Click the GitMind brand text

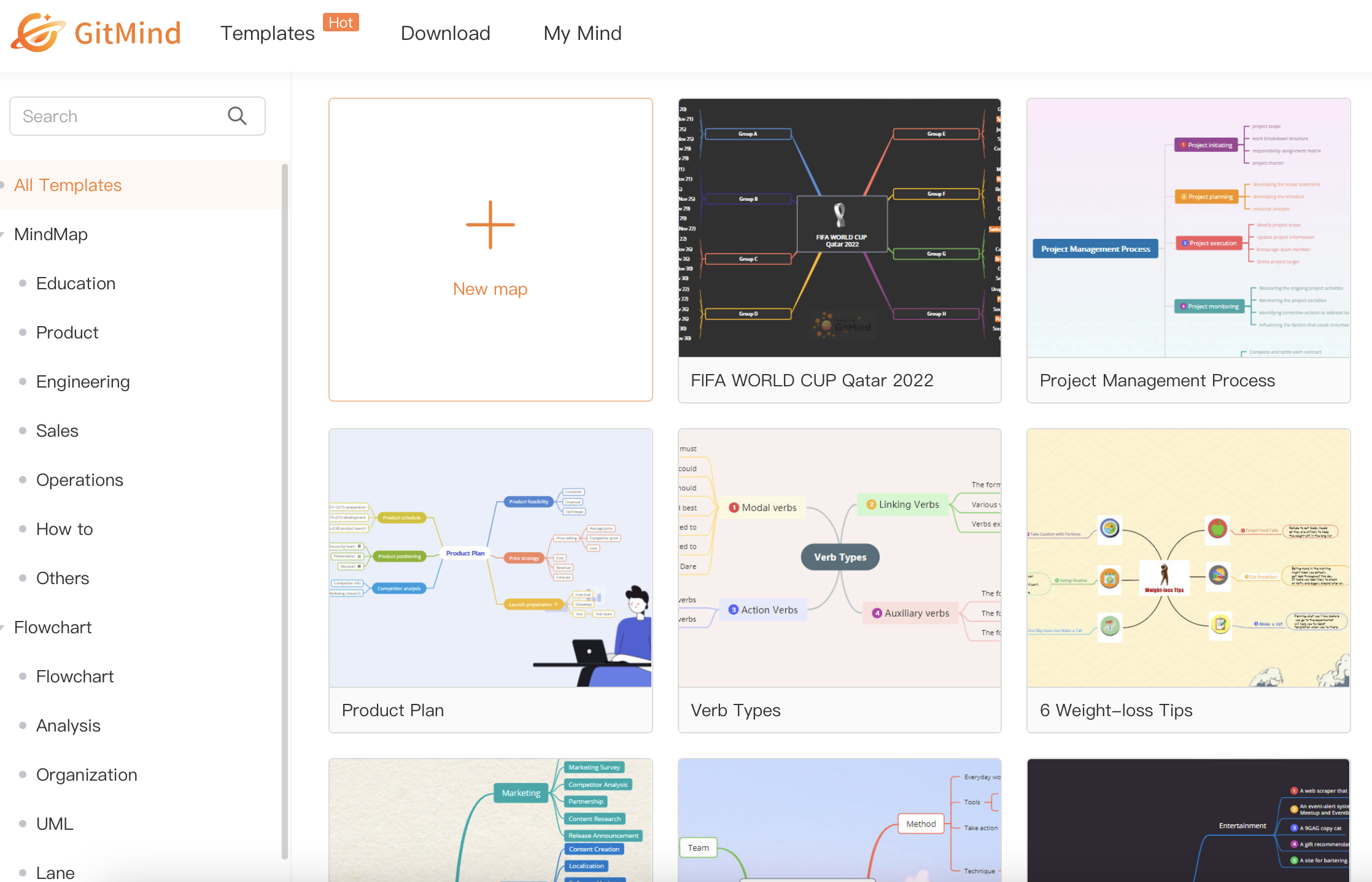point(128,33)
